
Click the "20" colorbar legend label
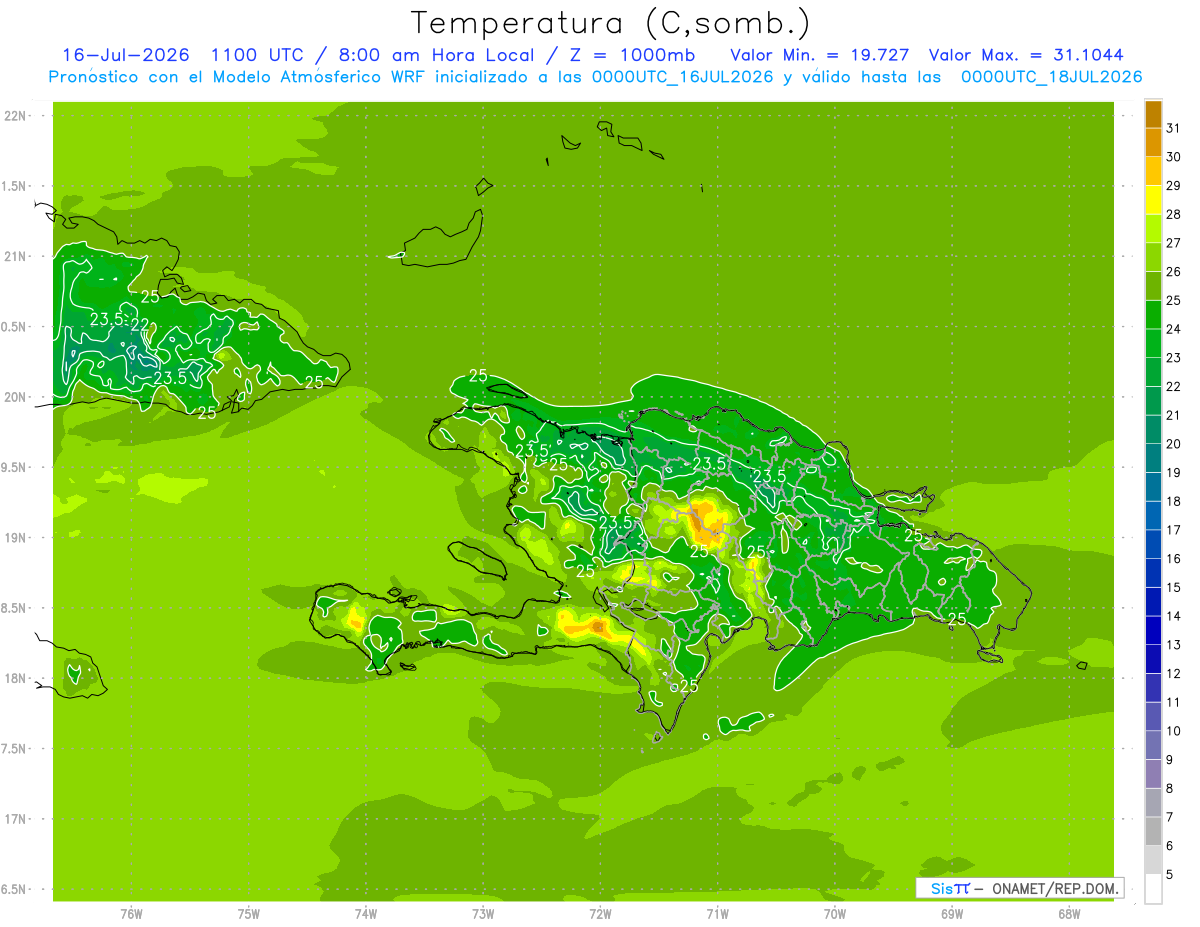tap(1173, 444)
